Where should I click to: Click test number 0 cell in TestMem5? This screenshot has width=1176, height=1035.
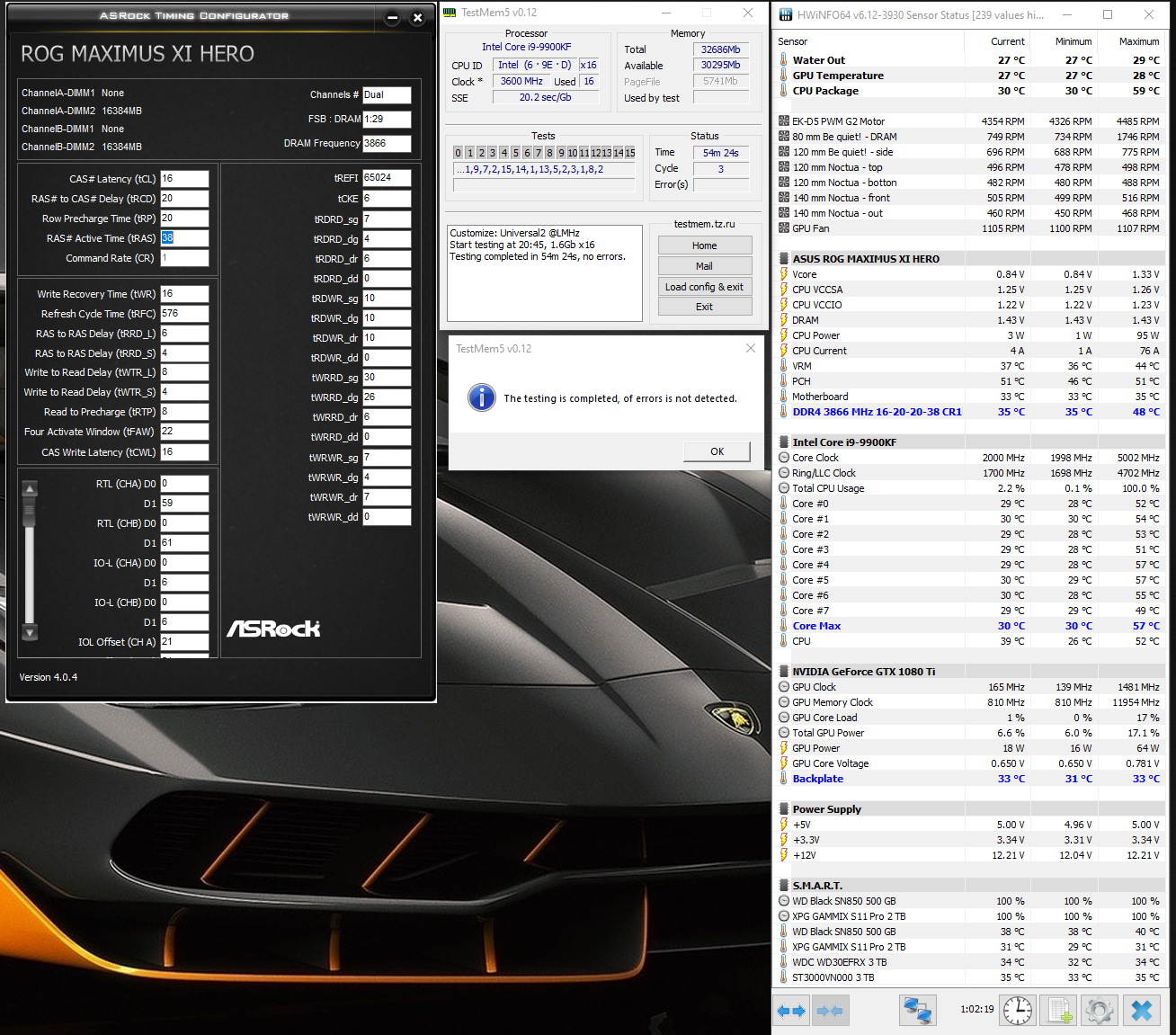459,153
